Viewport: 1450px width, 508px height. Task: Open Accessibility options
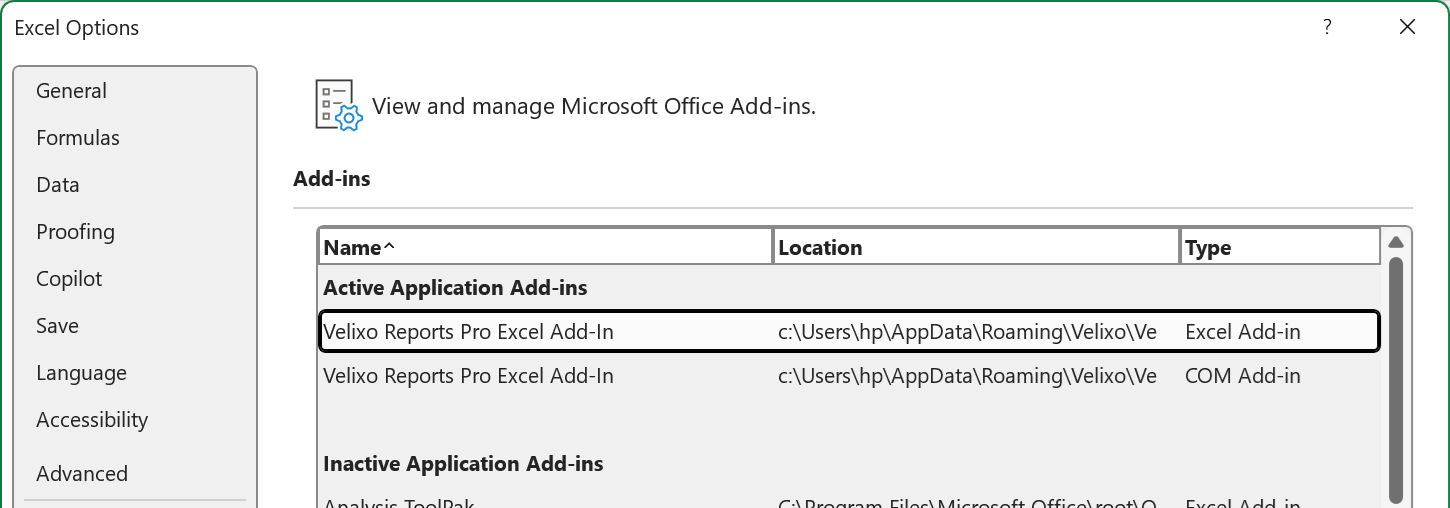pyautogui.click(x=92, y=420)
